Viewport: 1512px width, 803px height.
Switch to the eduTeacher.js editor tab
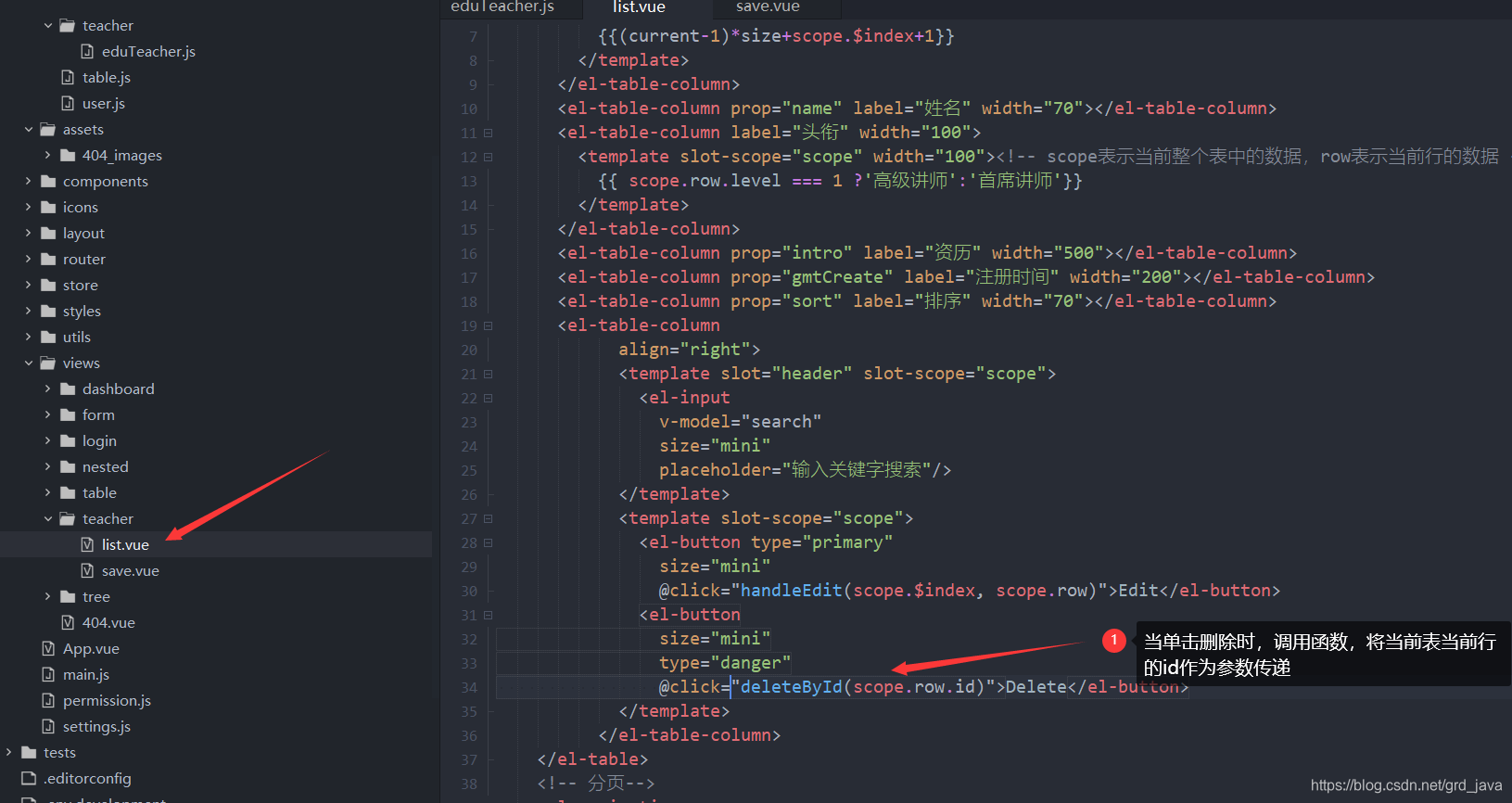pyautogui.click(x=502, y=7)
